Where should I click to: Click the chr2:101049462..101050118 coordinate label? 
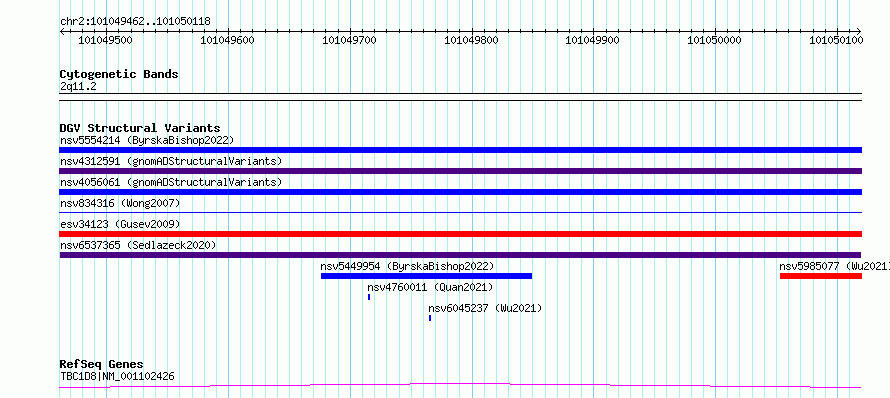pyautogui.click(x=135, y=21)
